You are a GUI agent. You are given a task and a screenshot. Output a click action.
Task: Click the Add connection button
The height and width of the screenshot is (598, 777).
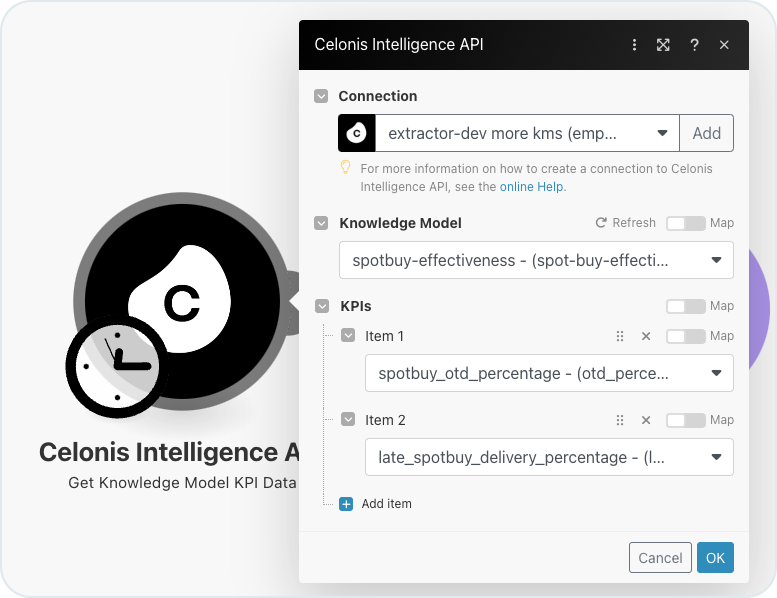(x=707, y=133)
